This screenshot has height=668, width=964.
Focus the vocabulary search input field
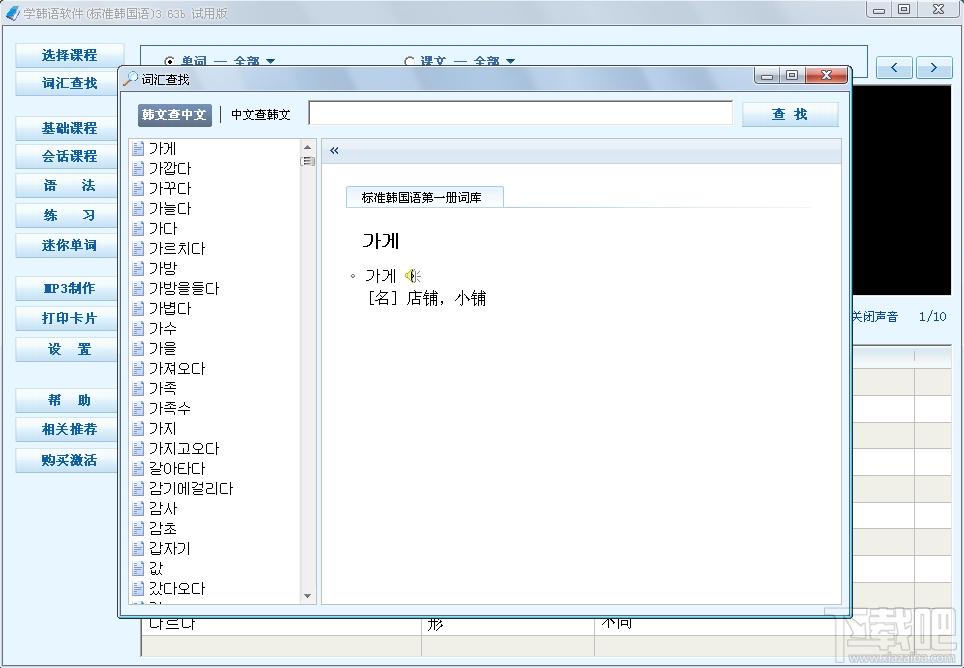click(x=521, y=113)
